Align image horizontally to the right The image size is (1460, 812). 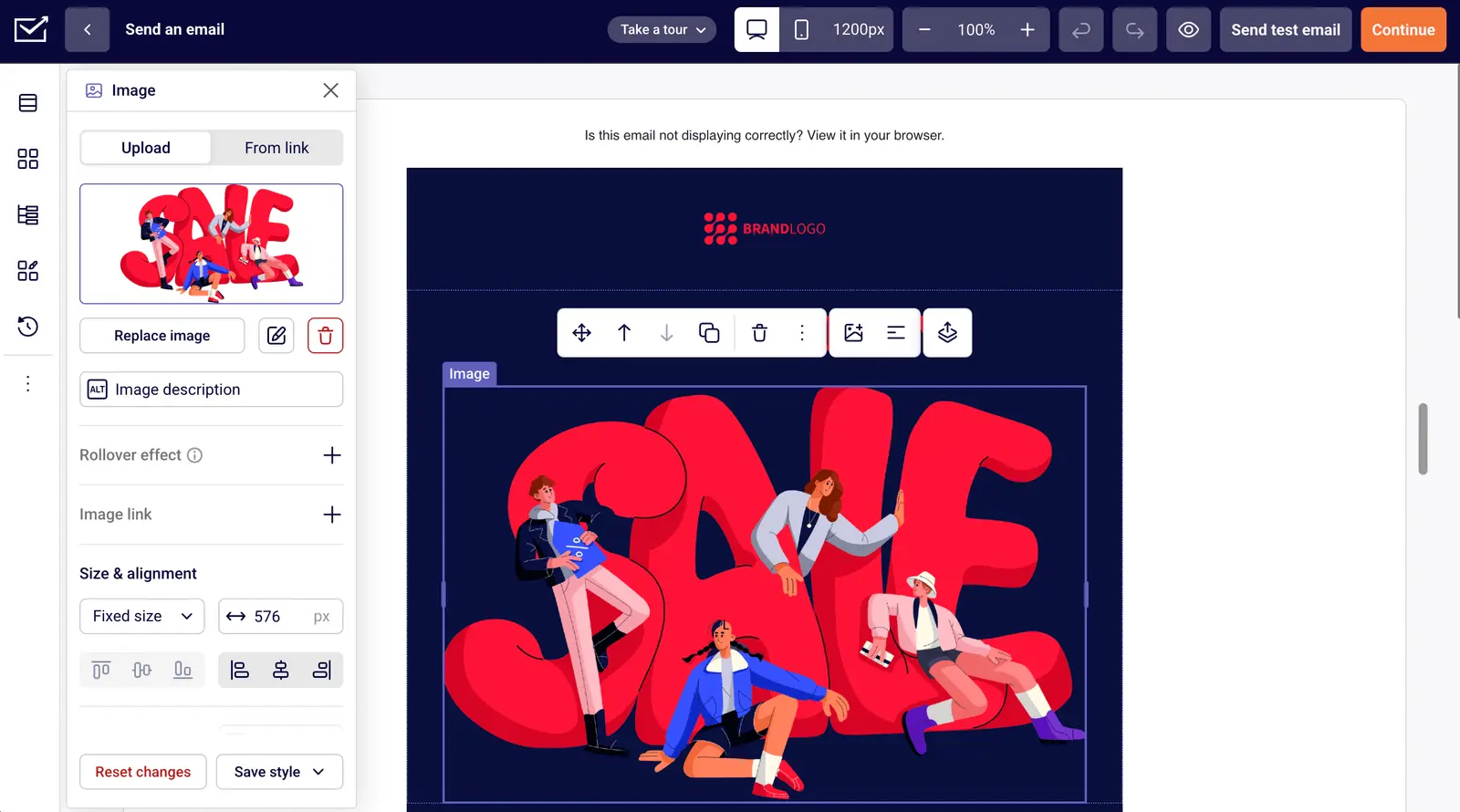coord(322,671)
